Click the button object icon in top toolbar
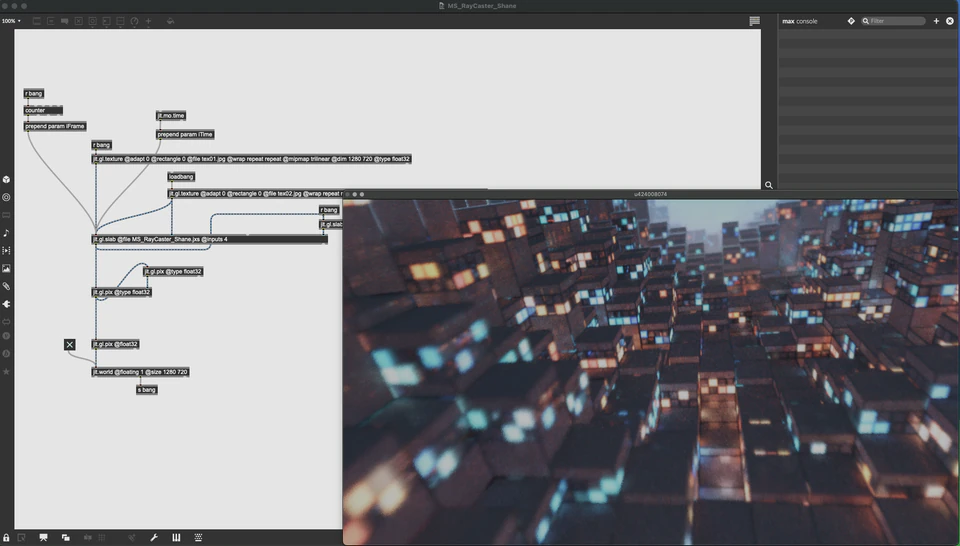960x546 pixels. click(92, 21)
